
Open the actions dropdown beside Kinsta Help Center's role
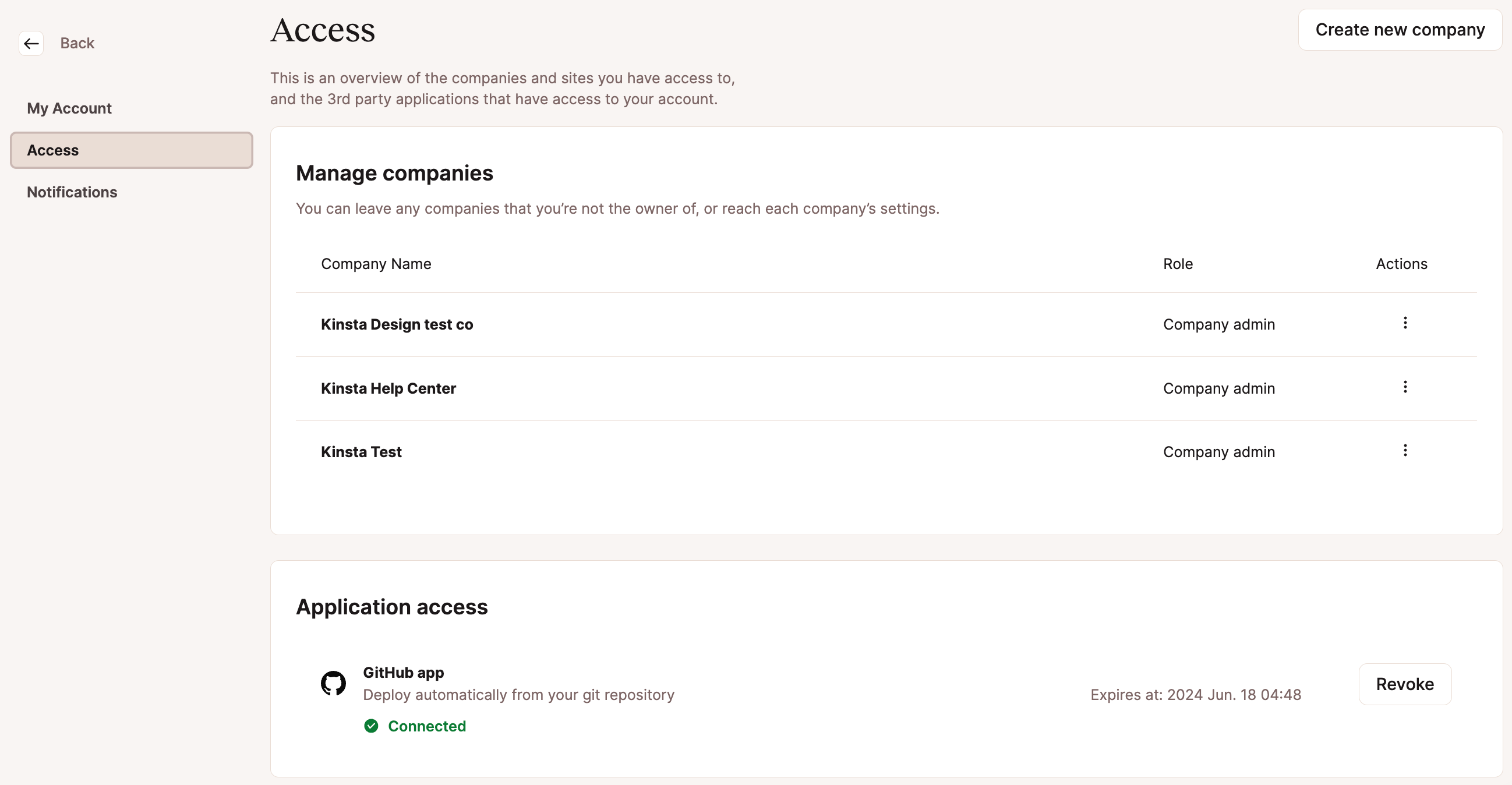pyautogui.click(x=1406, y=387)
